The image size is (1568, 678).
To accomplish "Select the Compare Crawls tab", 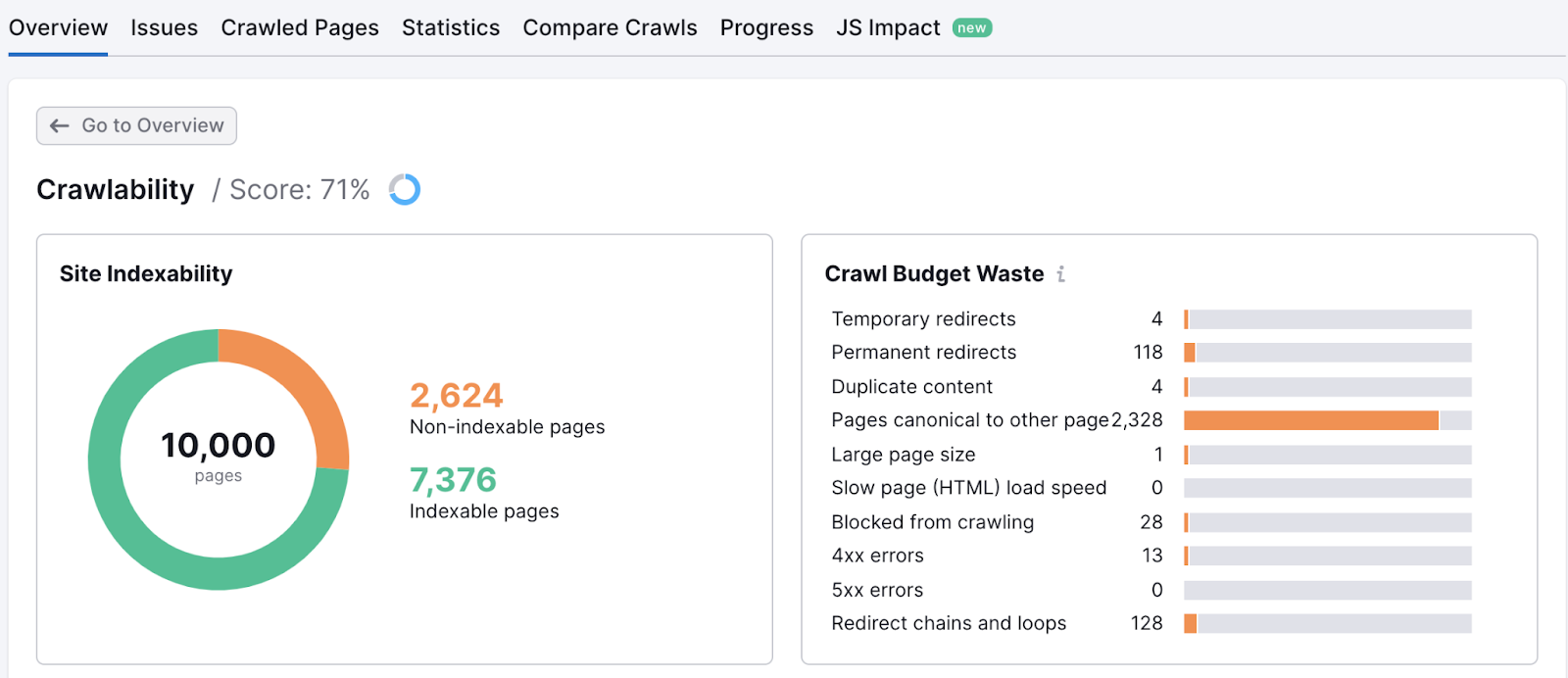I will (610, 28).
